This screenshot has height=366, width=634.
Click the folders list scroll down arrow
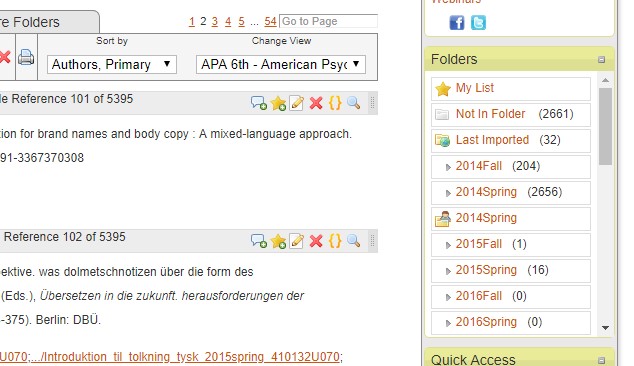pos(605,328)
